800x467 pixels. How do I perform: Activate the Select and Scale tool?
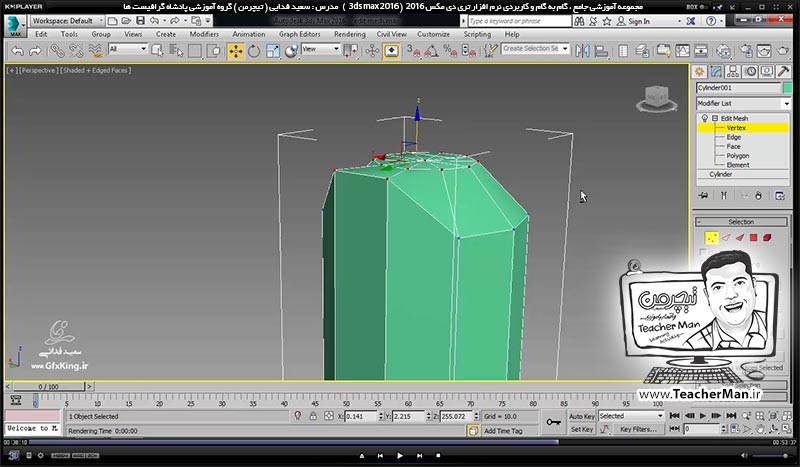pos(272,51)
